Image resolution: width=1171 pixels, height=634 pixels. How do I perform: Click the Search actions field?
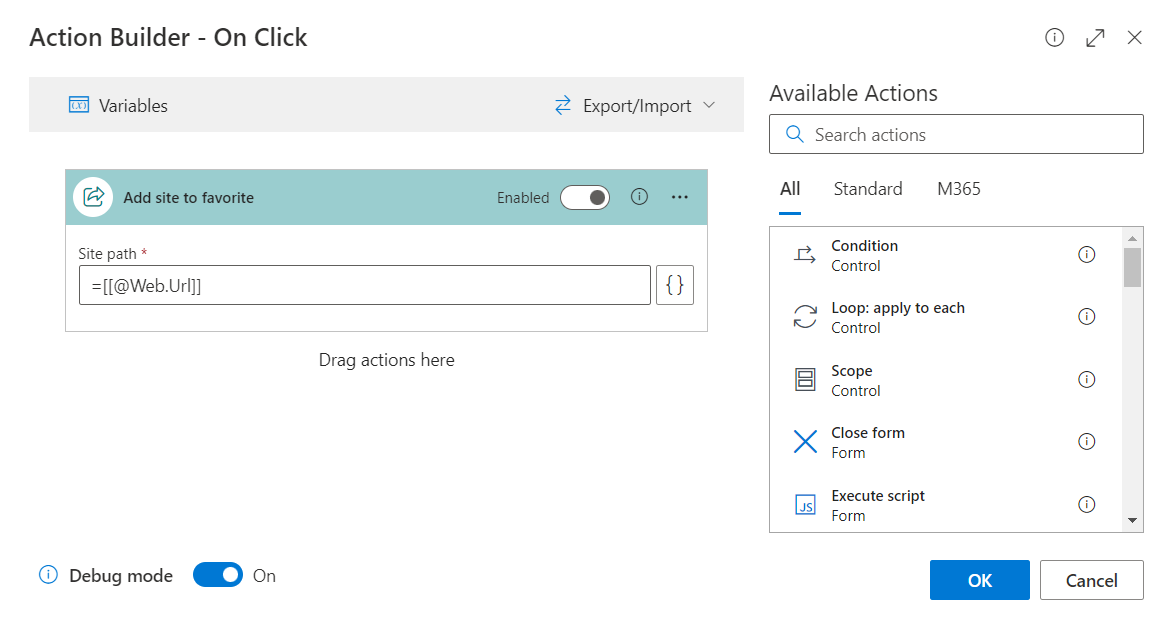(956, 134)
